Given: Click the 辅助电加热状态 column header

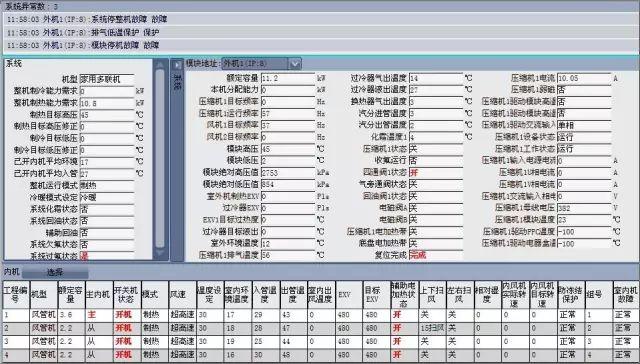Looking at the screenshot, I should [x=404, y=294].
